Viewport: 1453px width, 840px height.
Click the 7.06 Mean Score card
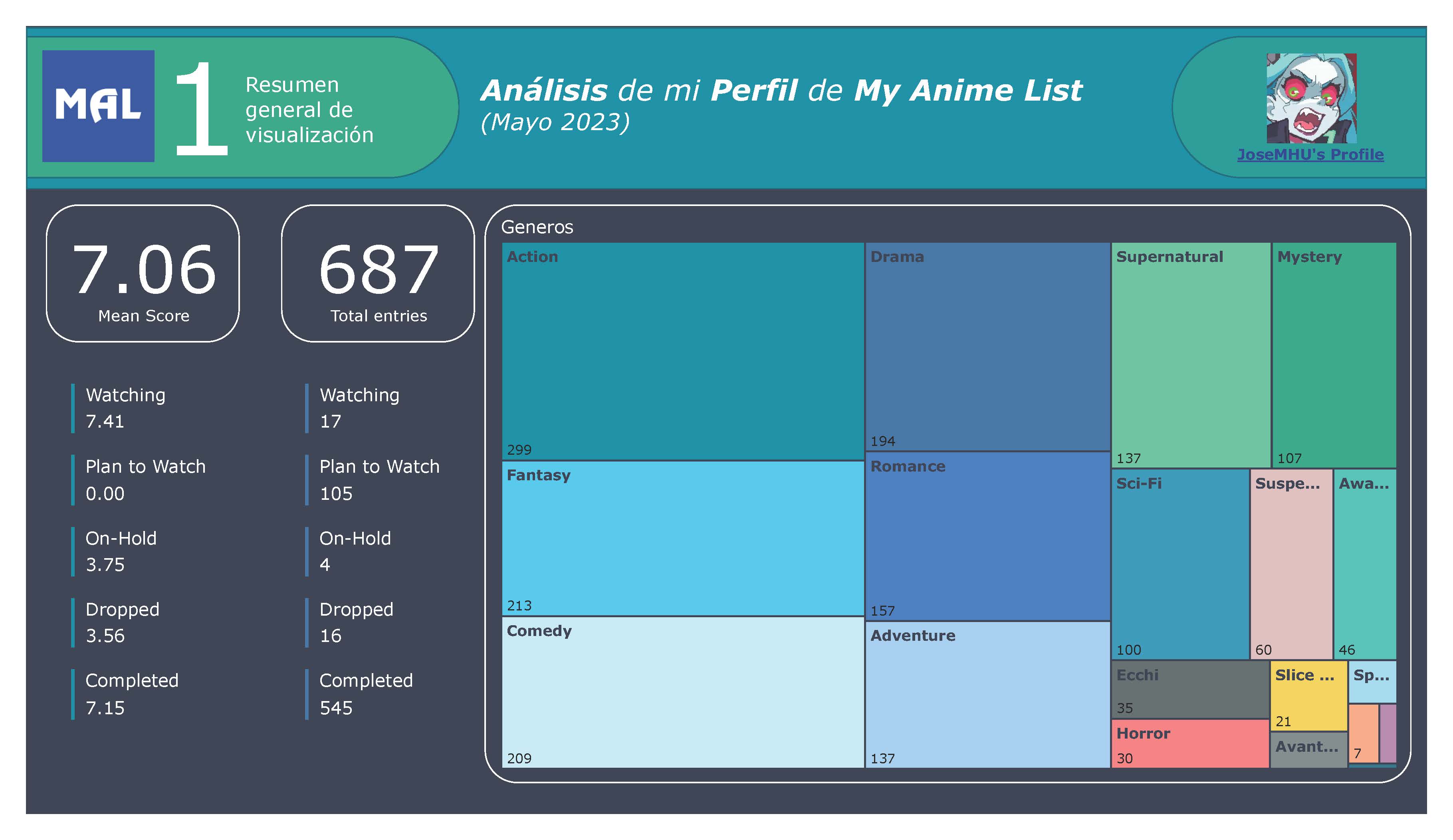tap(143, 273)
